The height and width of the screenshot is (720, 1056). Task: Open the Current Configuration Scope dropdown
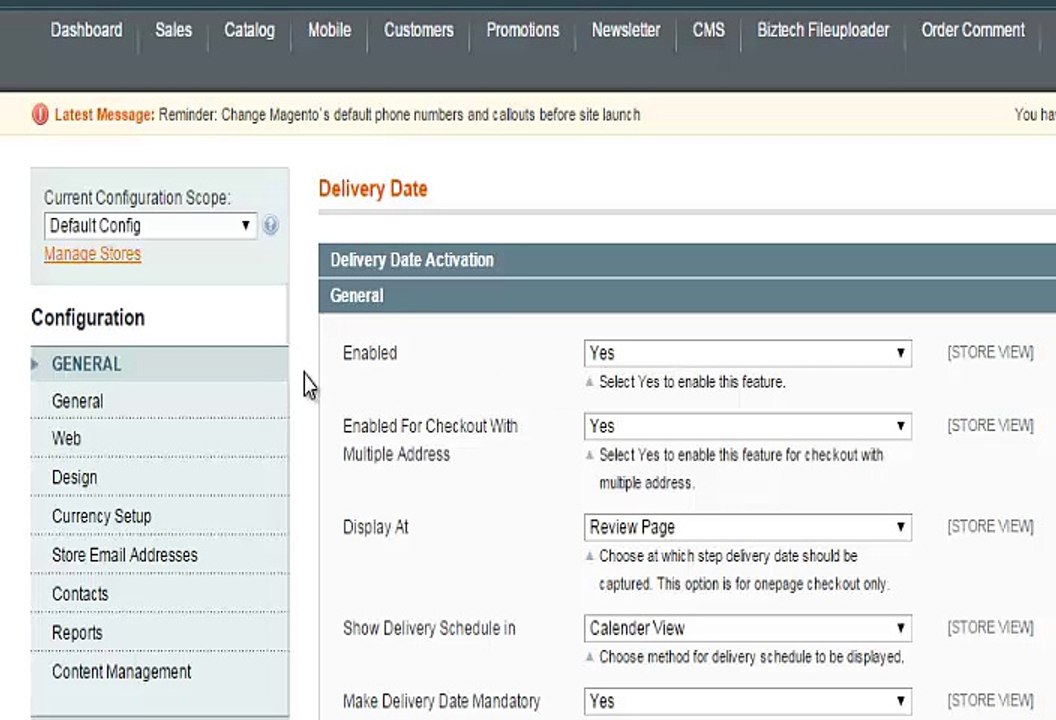[x=150, y=226]
